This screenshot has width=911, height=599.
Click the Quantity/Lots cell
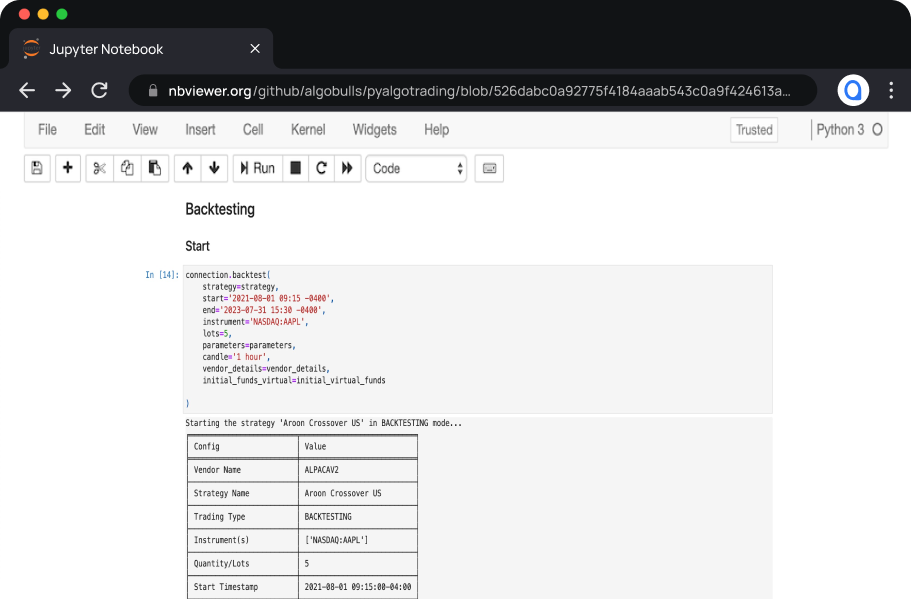click(243, 564)
